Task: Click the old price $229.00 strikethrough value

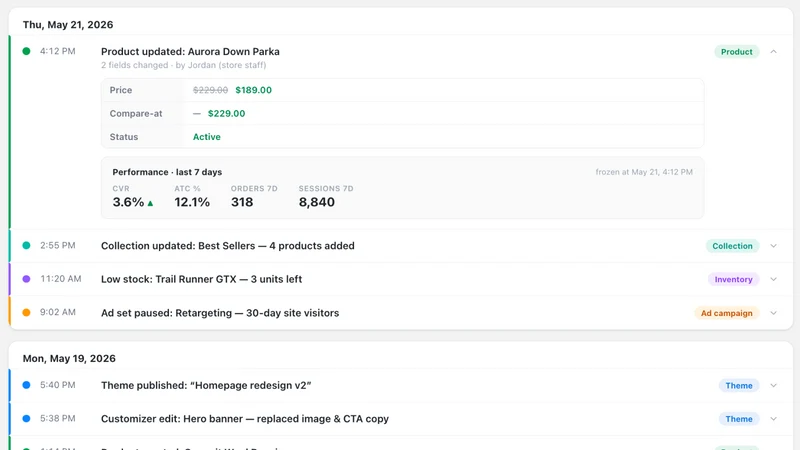Action: (x=210, y=90)
